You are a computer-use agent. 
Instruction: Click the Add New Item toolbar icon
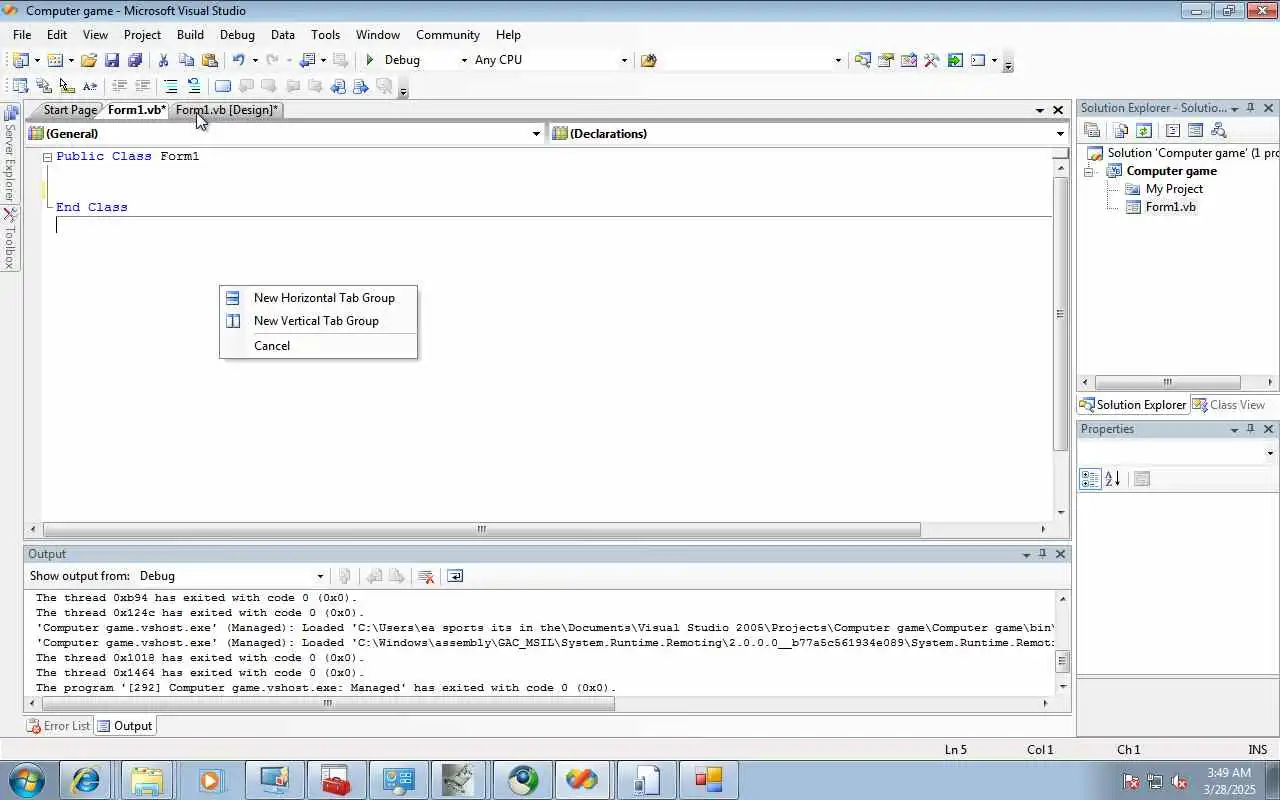[55, 60]
